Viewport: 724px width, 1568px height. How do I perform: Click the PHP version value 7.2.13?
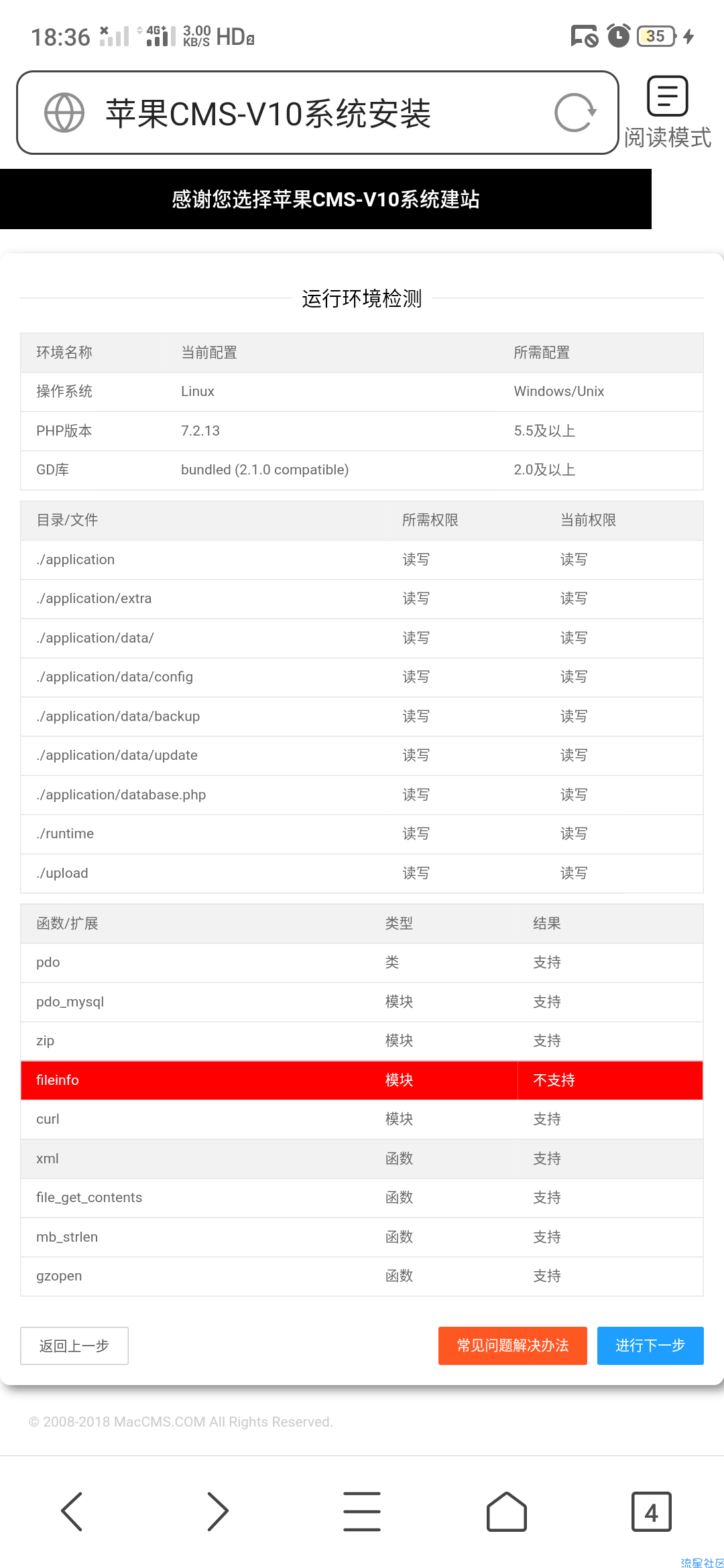pos(200,431)
